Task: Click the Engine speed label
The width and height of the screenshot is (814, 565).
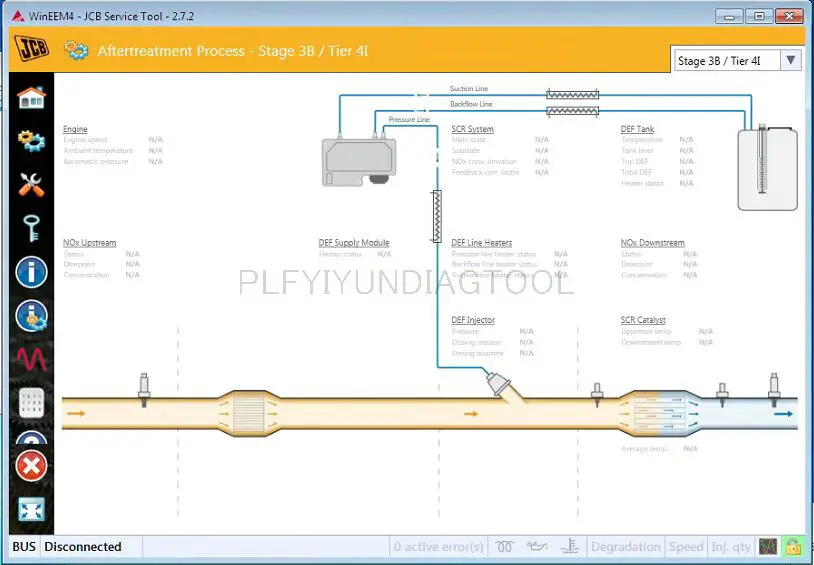Action: point(85,140)
